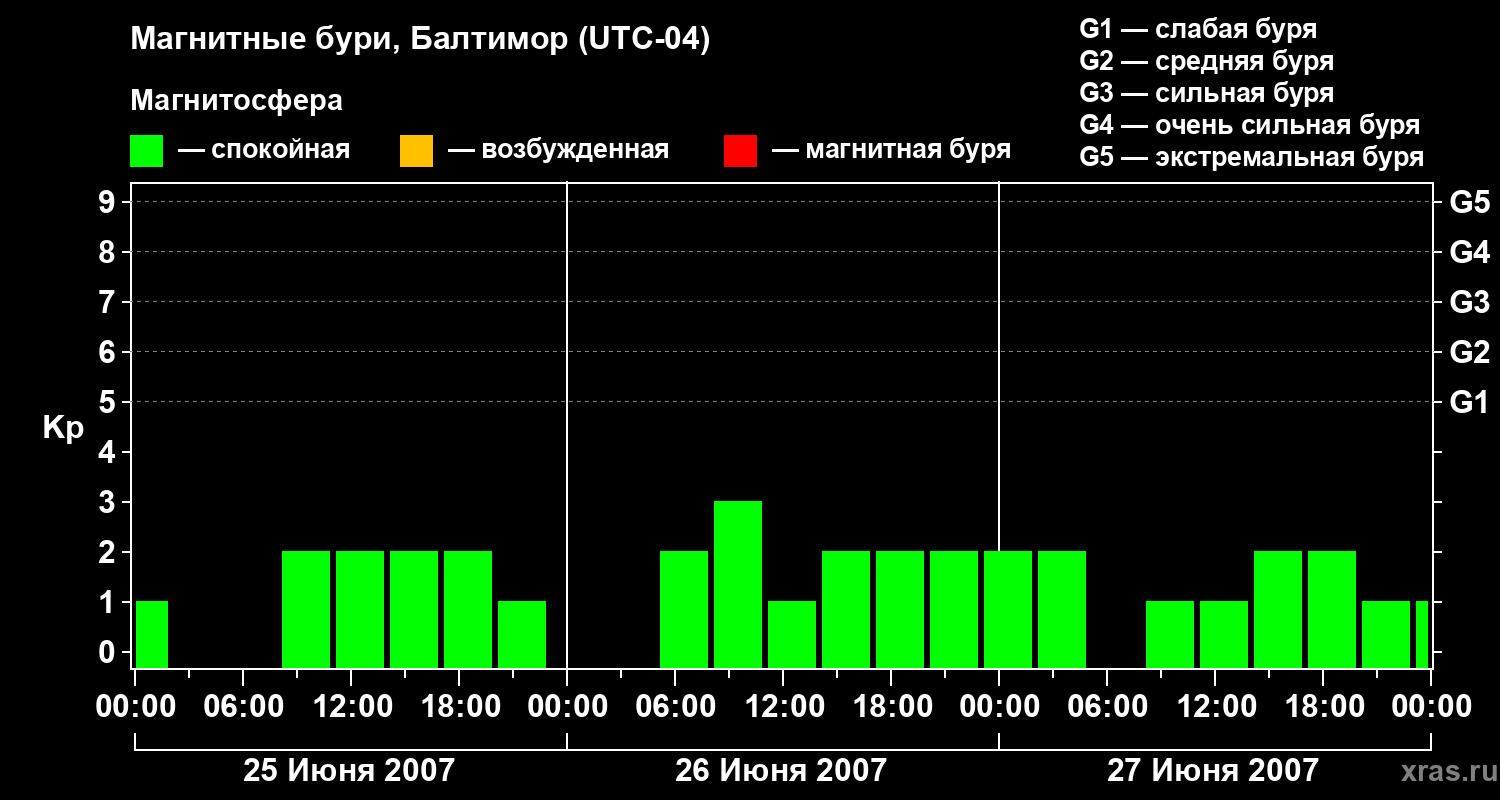This screenshot has width=1500, height=800.
Task: Click the 'G2' right-axis label
Action: click(x=1469, y=353)
